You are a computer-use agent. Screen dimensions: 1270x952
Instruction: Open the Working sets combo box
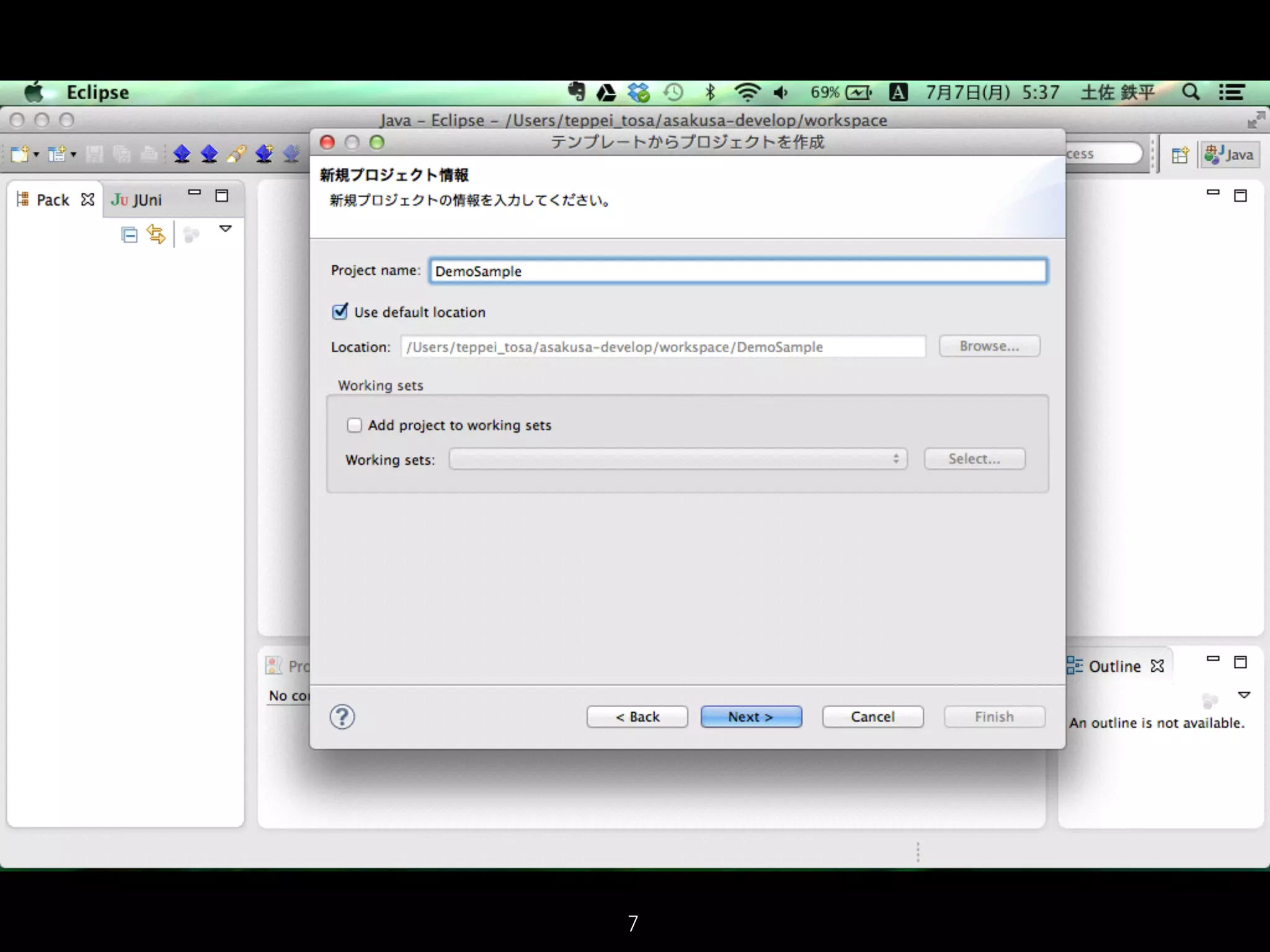[678, 459]
